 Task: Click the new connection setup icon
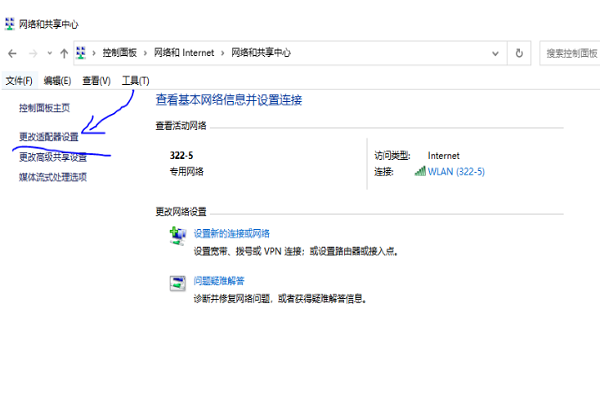(x=178, y=235)
